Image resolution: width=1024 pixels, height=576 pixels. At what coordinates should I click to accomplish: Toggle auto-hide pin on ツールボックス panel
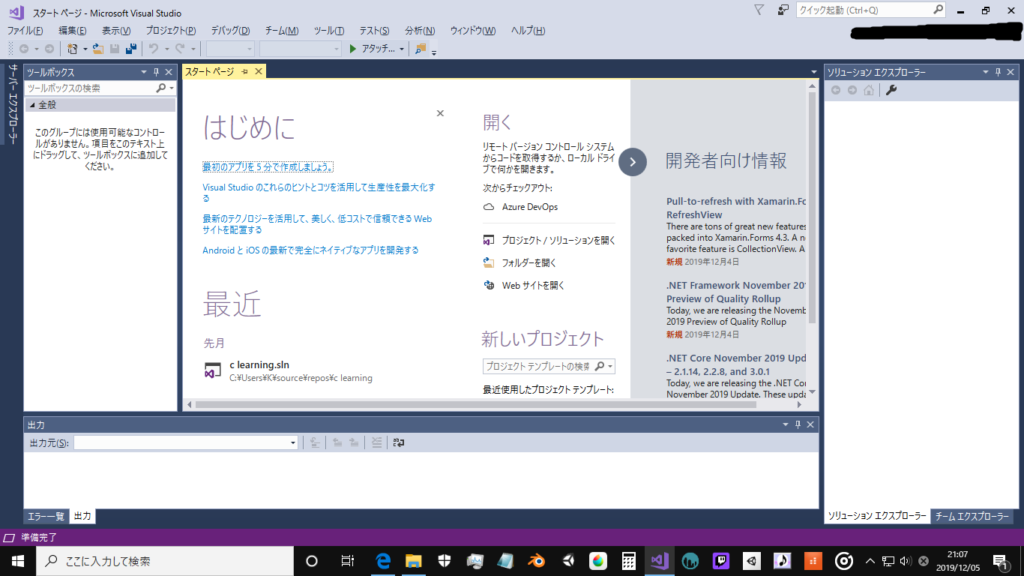click(156, 72)
